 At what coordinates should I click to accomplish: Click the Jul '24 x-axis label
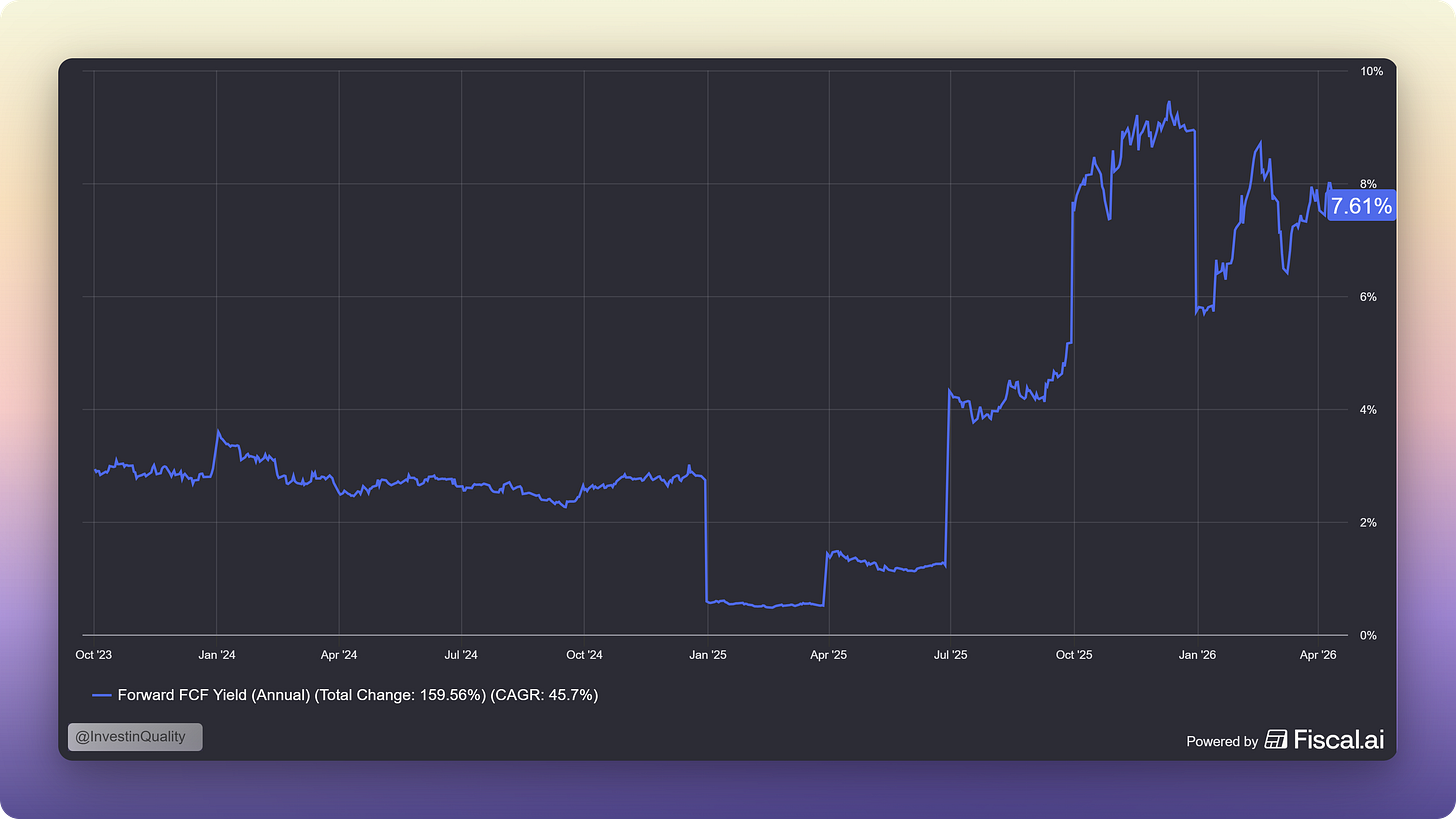pyautogui.click(x=460, y=655)
